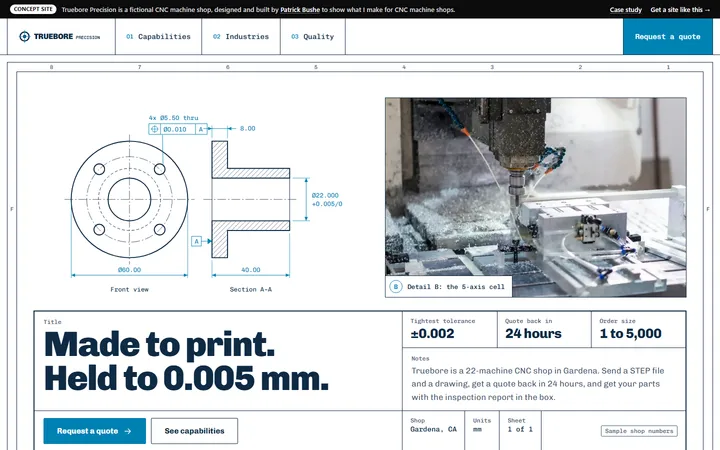Click the Notes paragraph about Truebore
Screen dimensions: 720x450
[x=538, y=384]
